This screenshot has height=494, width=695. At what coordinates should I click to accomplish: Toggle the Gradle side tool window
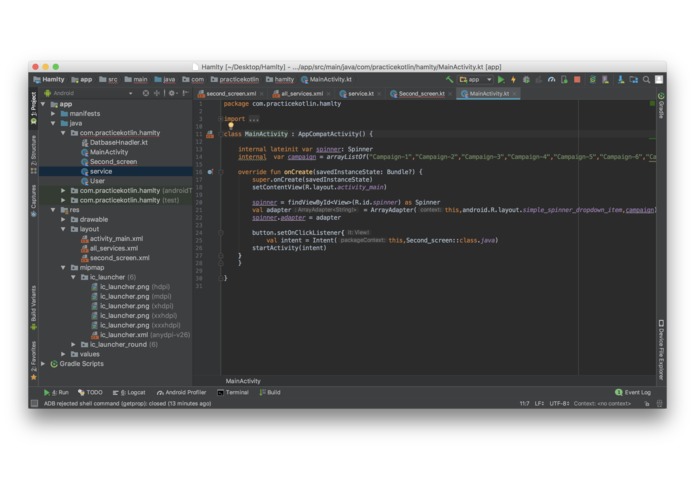661,105
